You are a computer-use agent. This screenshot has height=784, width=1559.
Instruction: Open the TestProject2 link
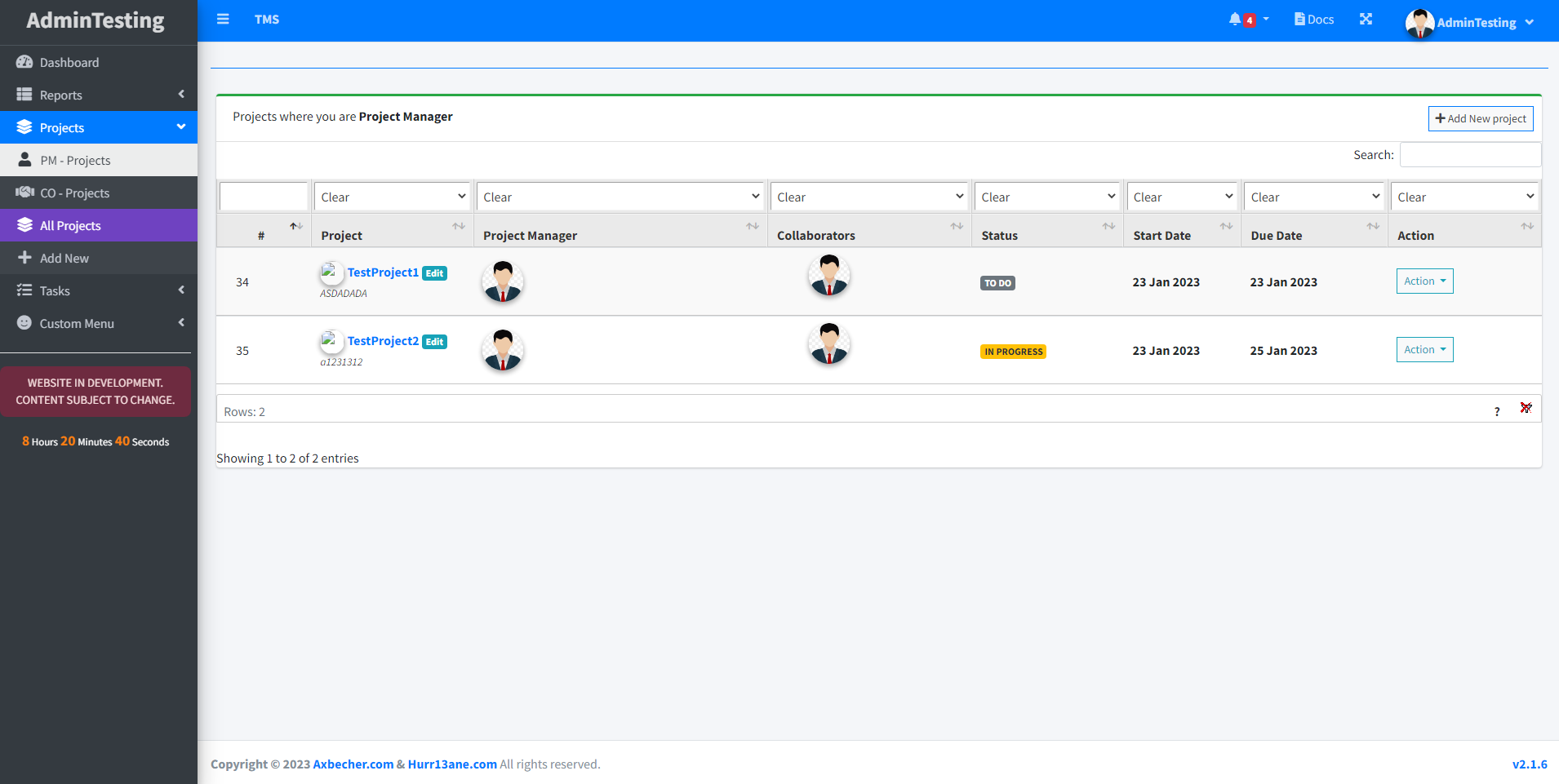(x=383, y=341)
